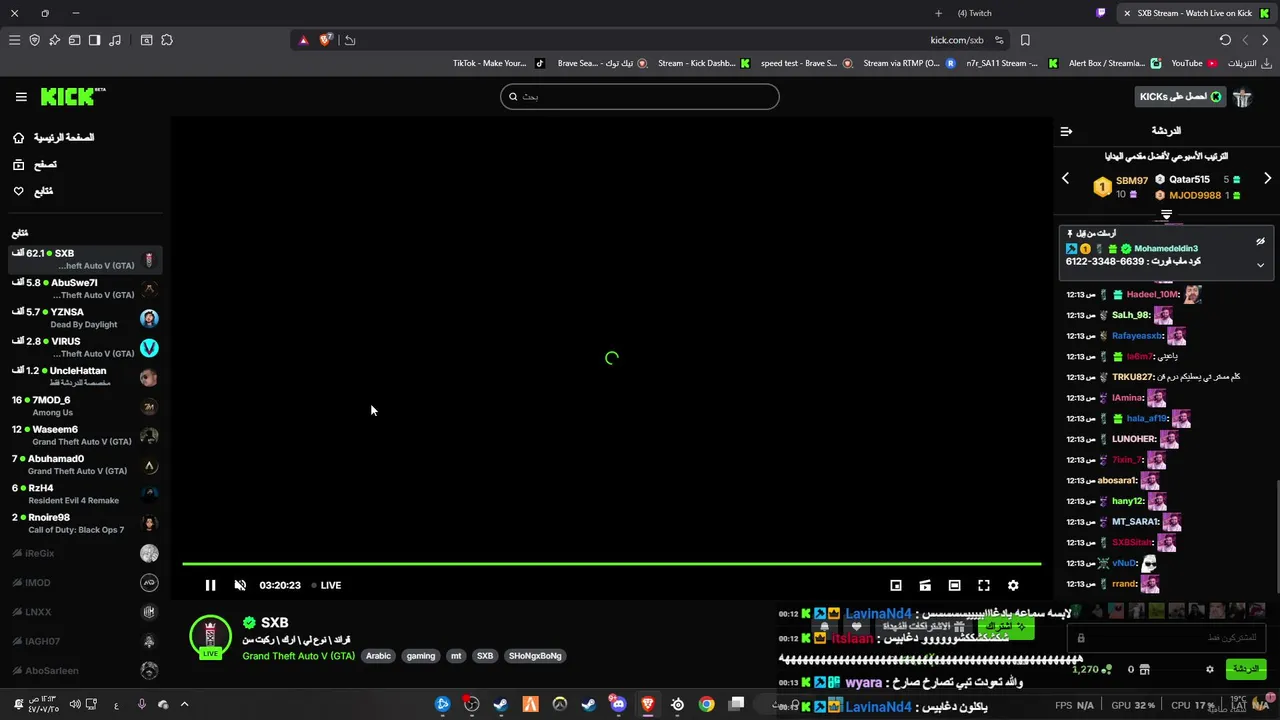Open UncleHattan channel in sidebar
Screen dimensions: 1280x720
(84, 377)
